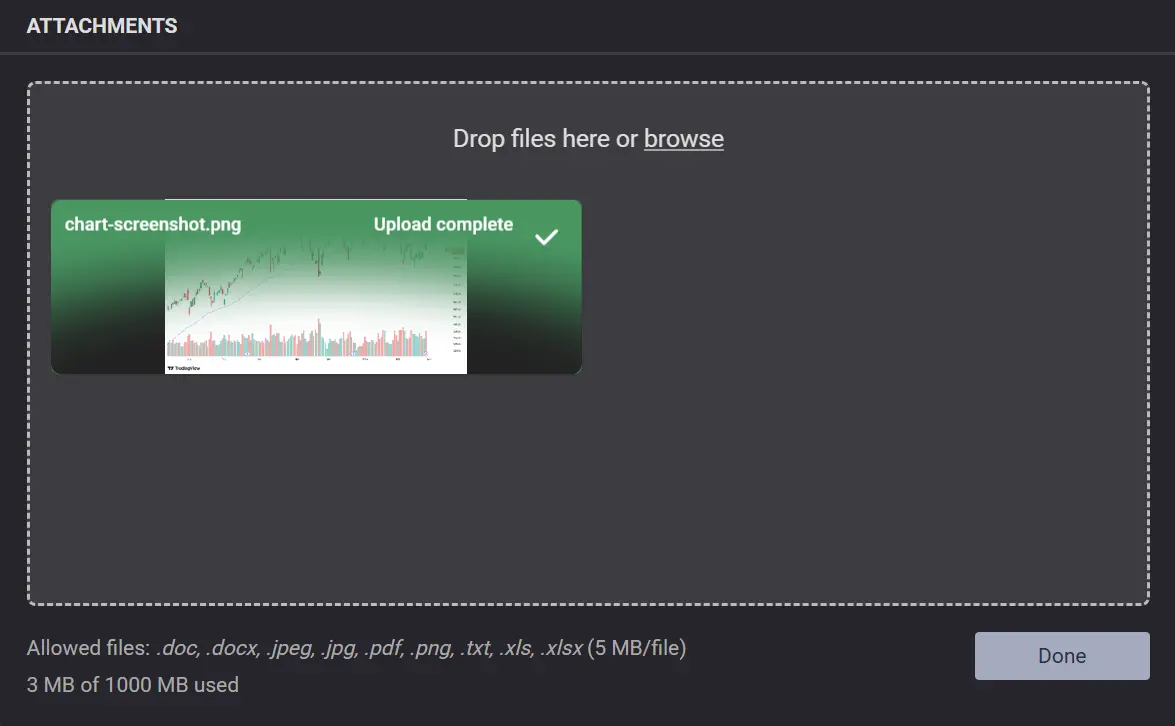Click the volume bars in the chart thumbnail
Image resolution: width=1175 pixels, height=726 pixels.
(x=300, y=343)
